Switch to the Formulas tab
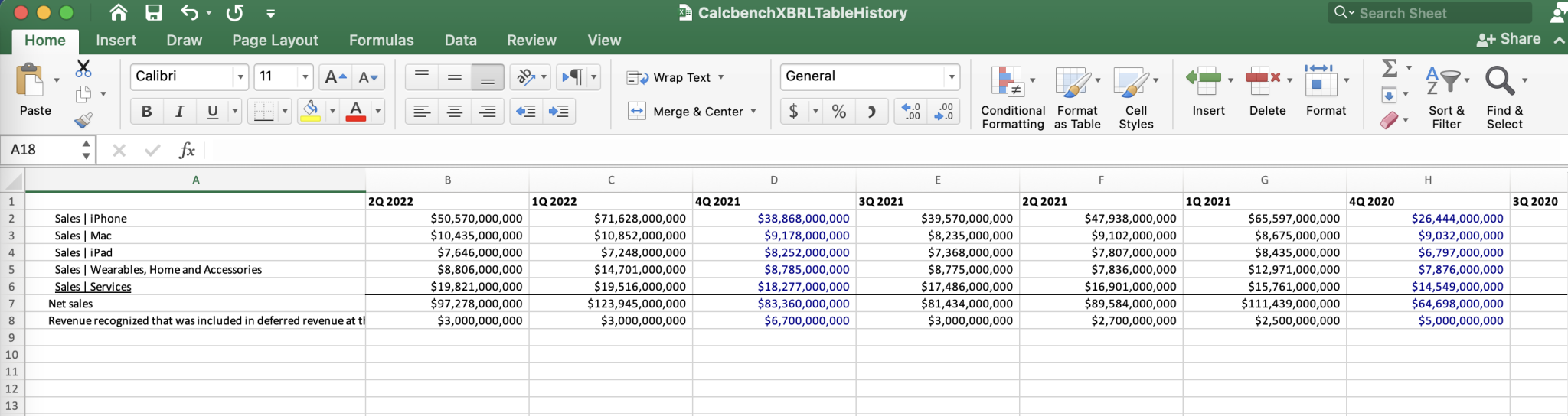Image resolution: width=1568 pixels, height=416 pixels. (381, 41)
